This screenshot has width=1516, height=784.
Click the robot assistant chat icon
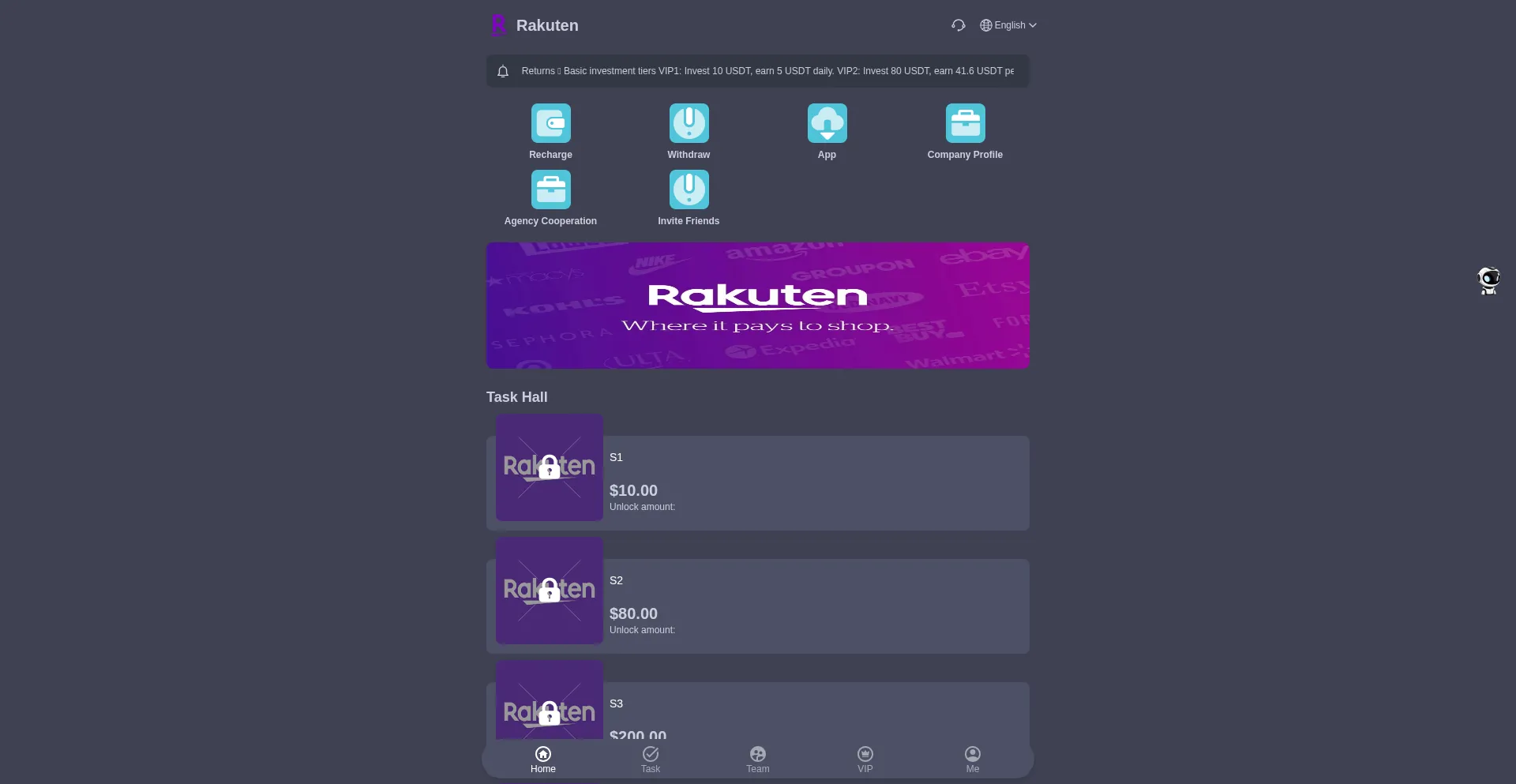coord(1488,280)
